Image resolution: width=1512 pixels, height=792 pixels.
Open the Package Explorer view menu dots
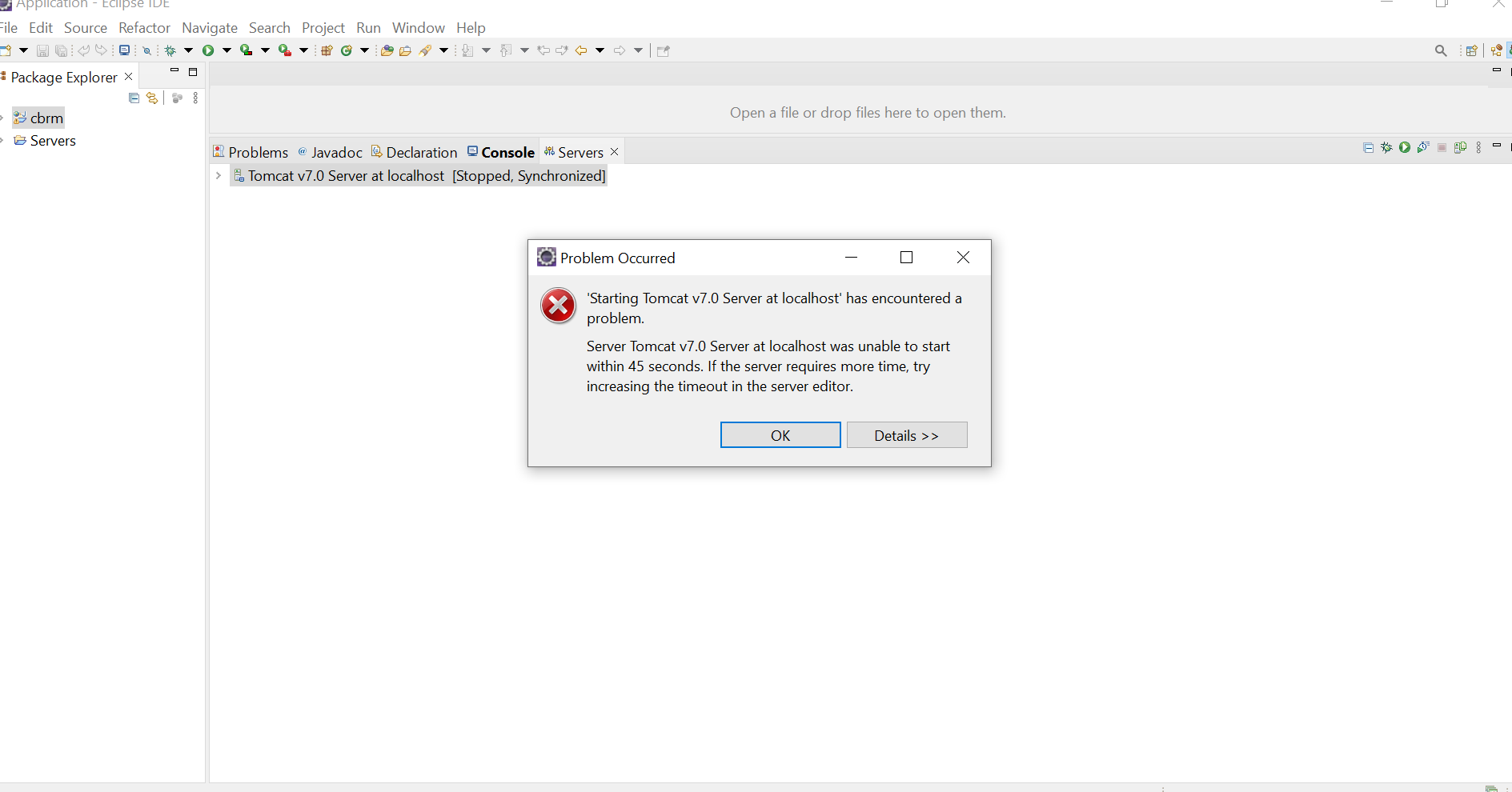click(x=196, y=98)
